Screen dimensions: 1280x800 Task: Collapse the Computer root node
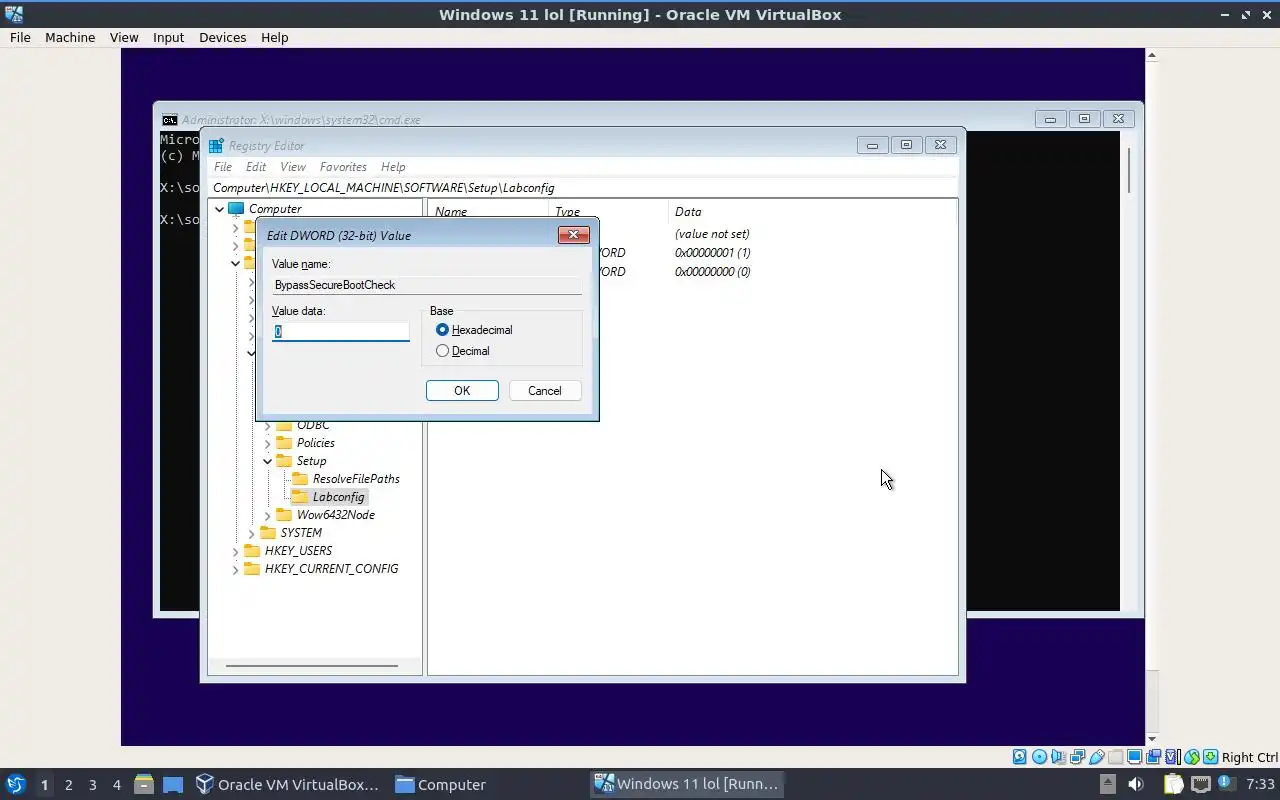tap(219, 209)
